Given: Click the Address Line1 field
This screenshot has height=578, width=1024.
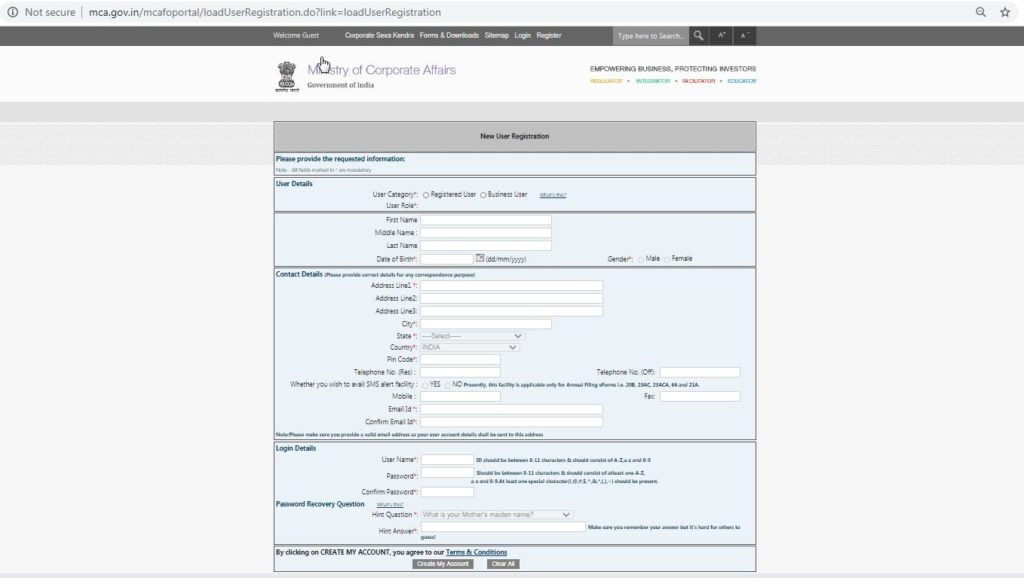Looking at the screenshot, I should coord(511,285).
